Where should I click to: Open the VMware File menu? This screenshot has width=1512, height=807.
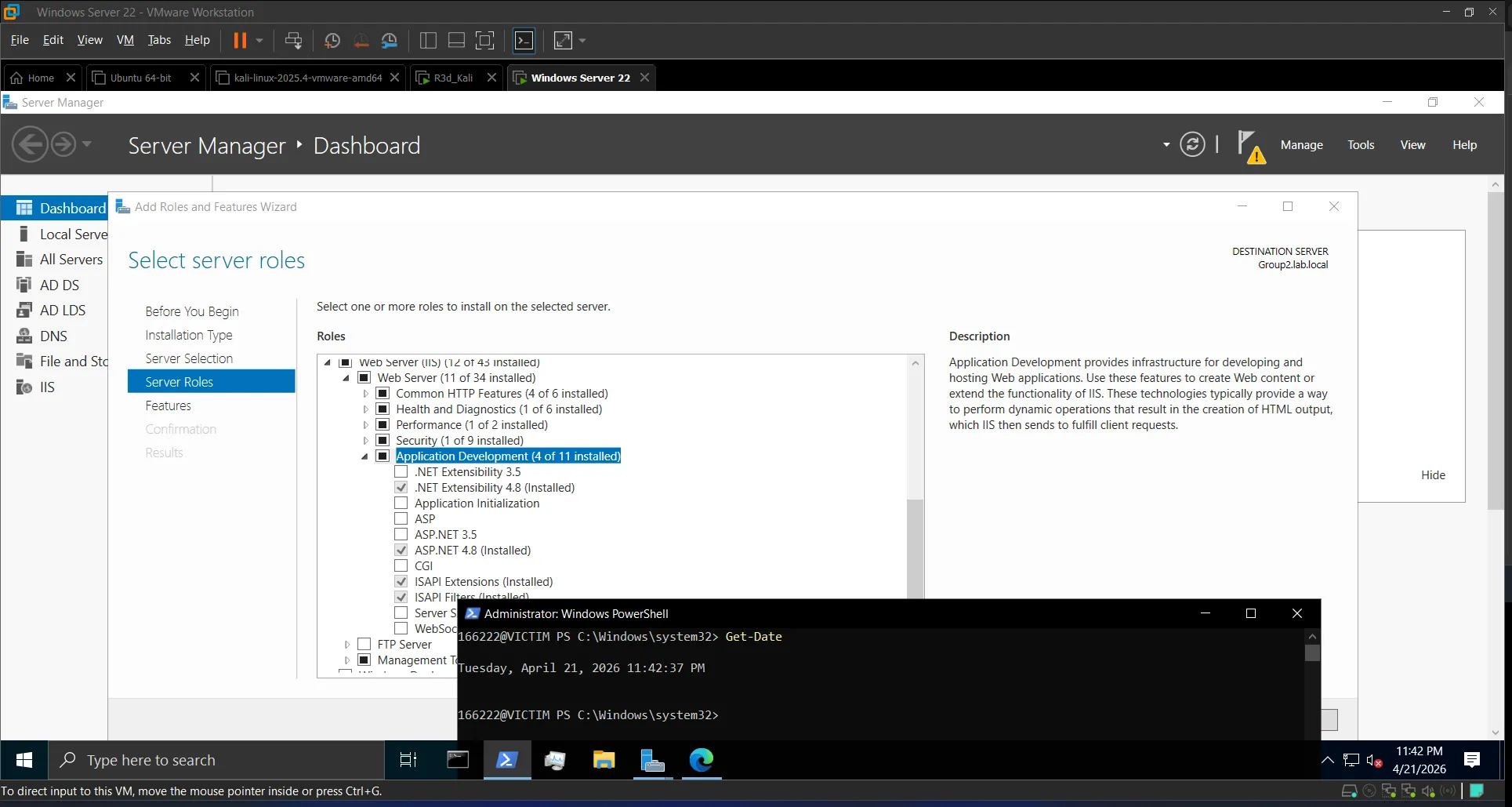point(20,40)
